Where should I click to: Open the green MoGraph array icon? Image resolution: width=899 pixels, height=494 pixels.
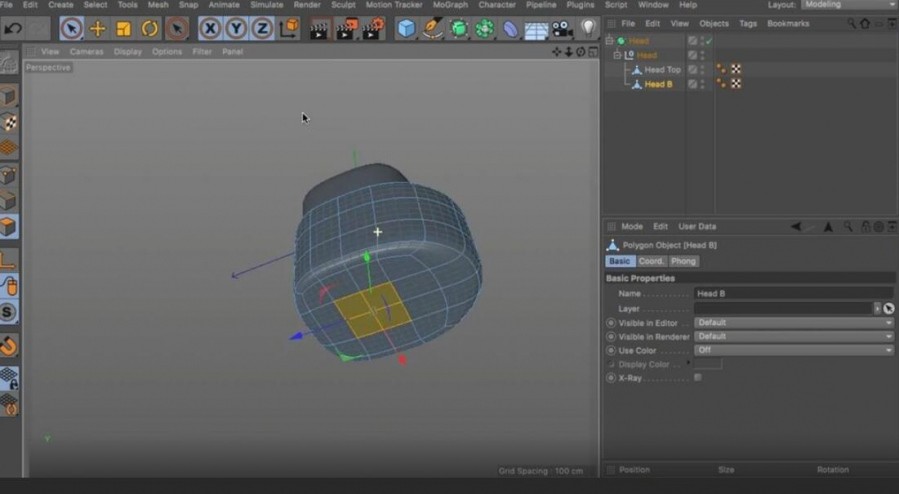pos(484,28)
